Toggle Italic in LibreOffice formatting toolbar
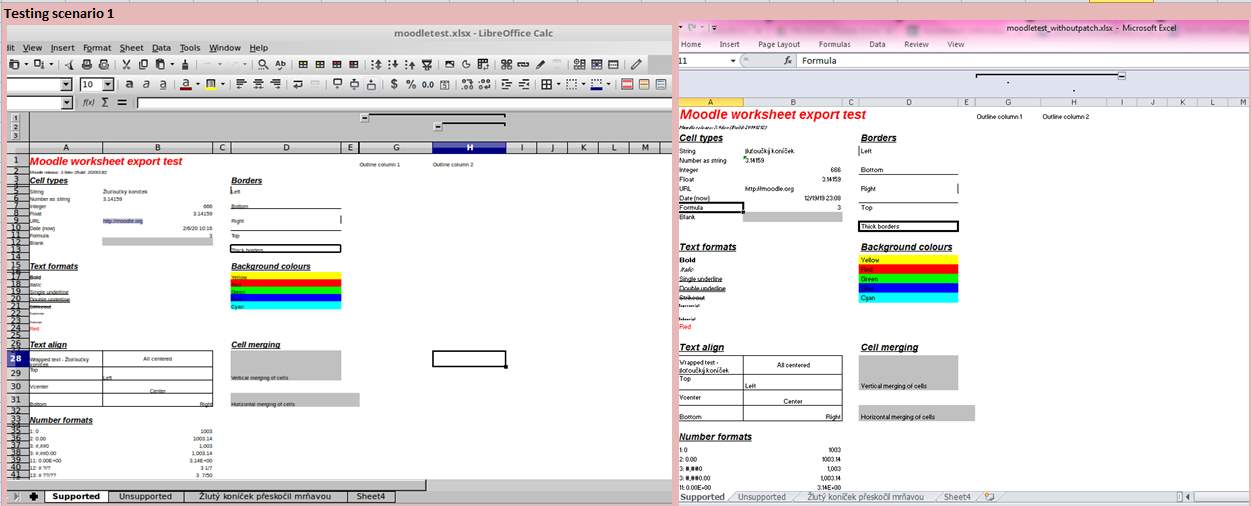The image size is (1251, 506). pos(146,84)
